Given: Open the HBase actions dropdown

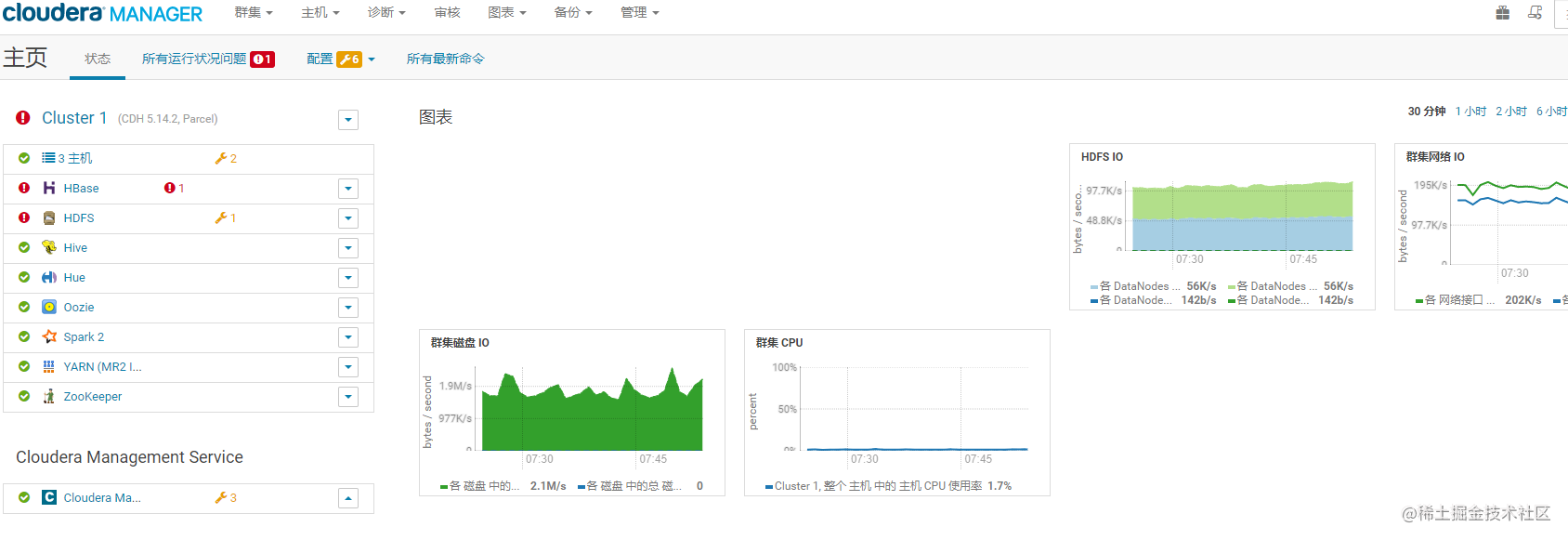Looking at the screenshot, I should click(348, 189).
